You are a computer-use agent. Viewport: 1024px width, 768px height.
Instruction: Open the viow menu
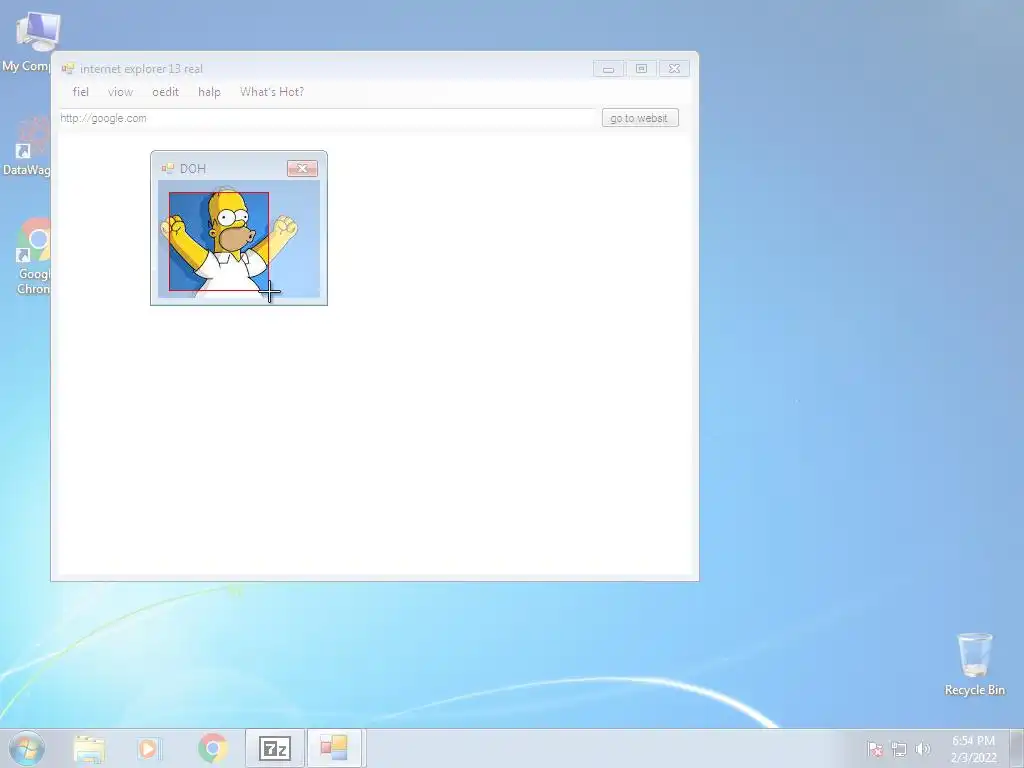(120, 92)
